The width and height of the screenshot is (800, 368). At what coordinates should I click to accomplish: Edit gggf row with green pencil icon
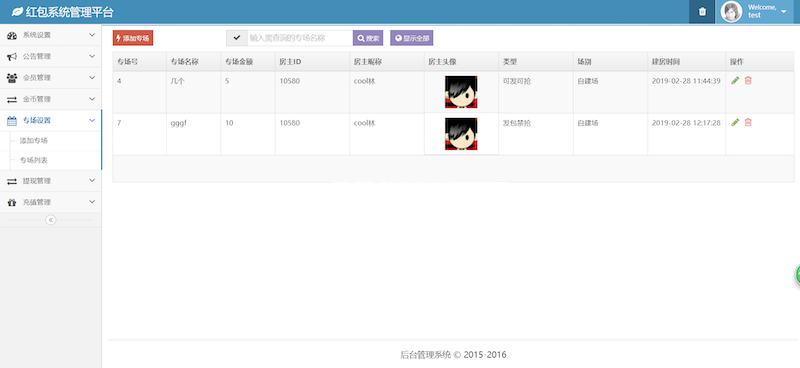click(x=735, y=122)
